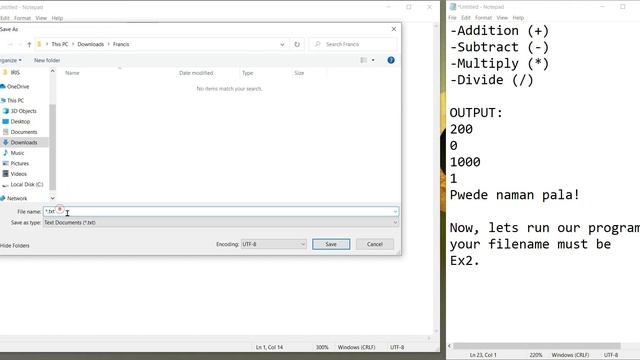Open the Save as type dropdown
Screen dimensions: 640x360
click(x=221, y=222)
